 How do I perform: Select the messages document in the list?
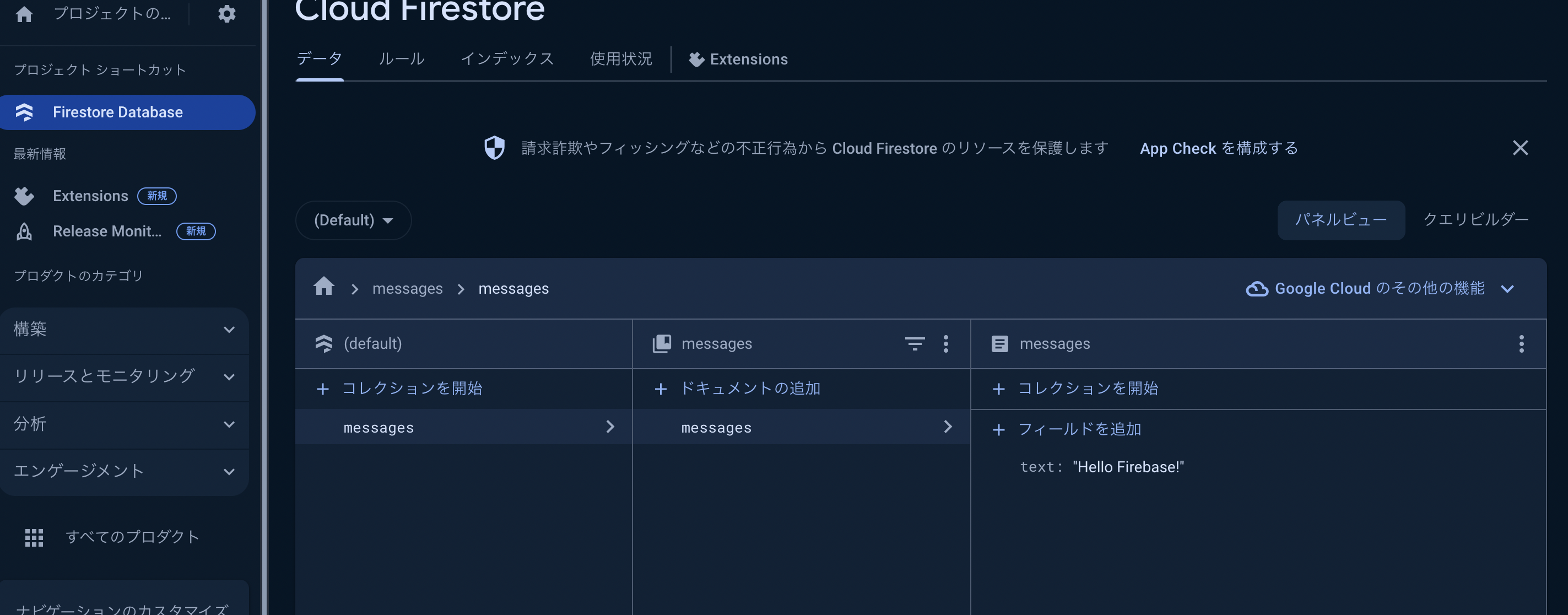point(716,427)
